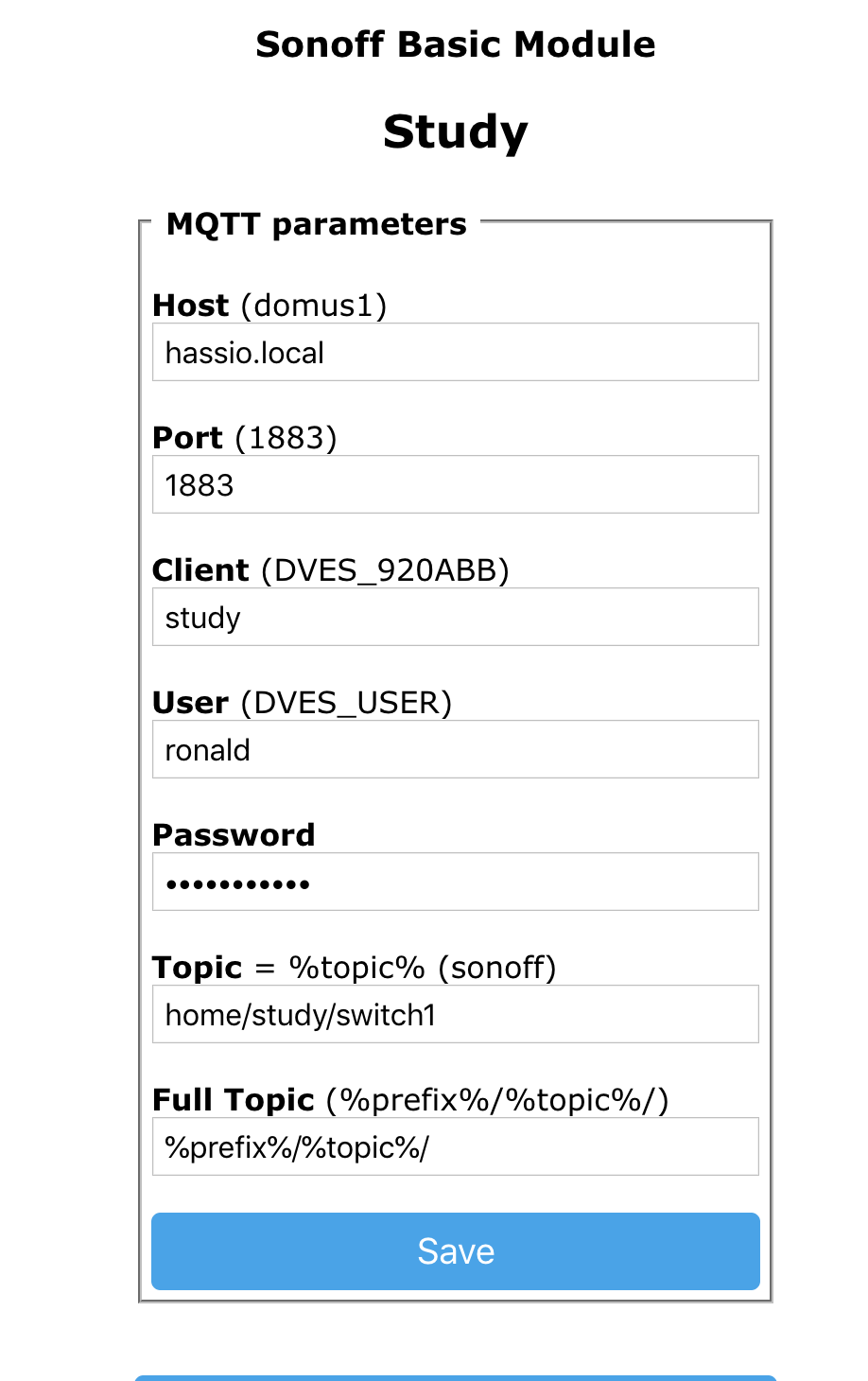
Task: Click the Sonoff Basic Module heading
Action: point(455,44)
